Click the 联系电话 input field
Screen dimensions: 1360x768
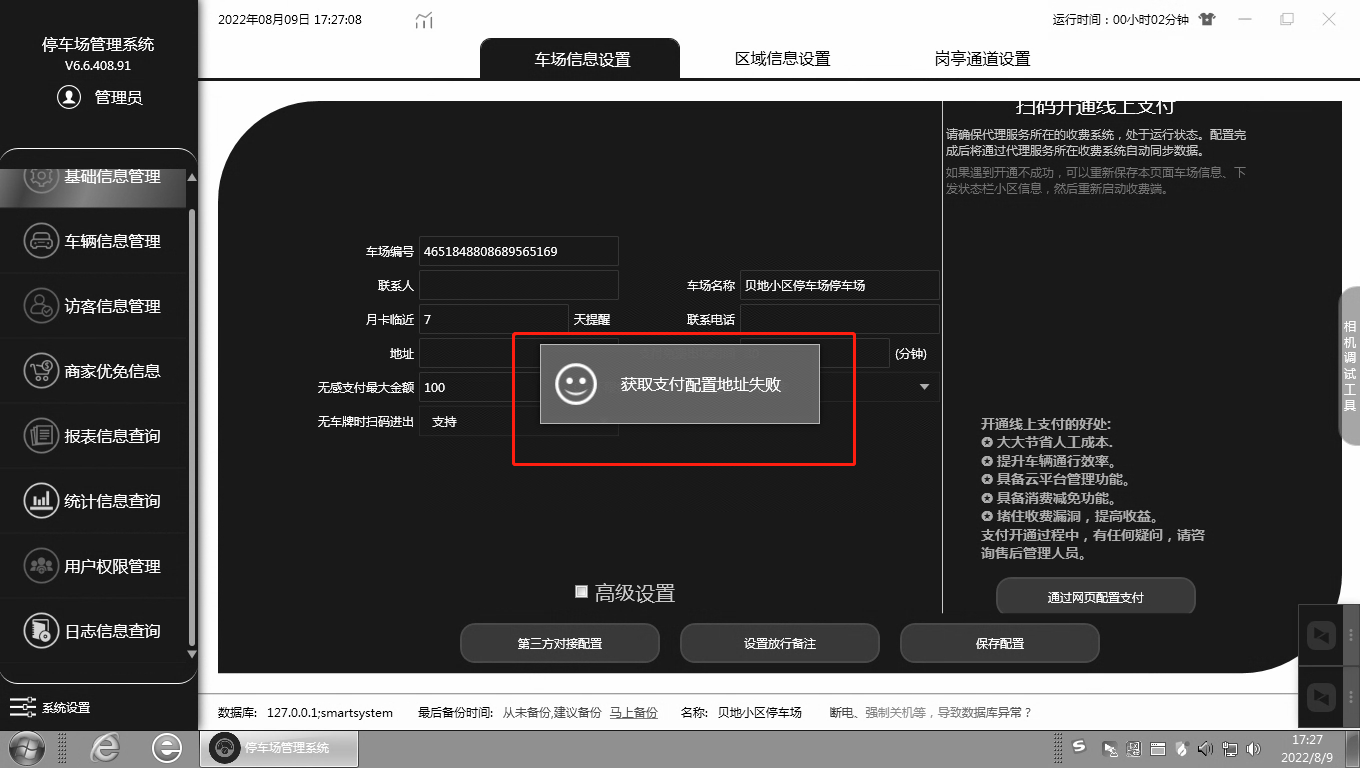(840, 319)
